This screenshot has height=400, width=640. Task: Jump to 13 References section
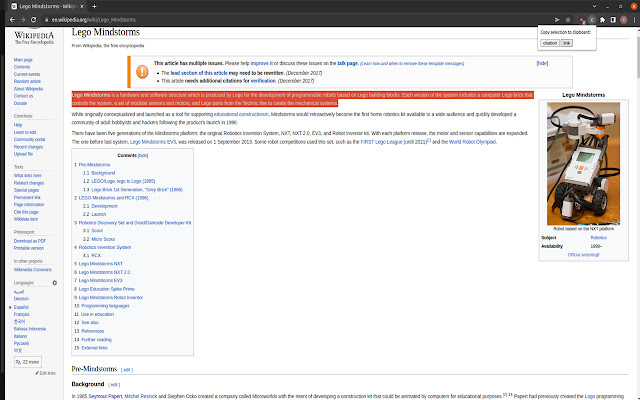click(x=89, y=331)
